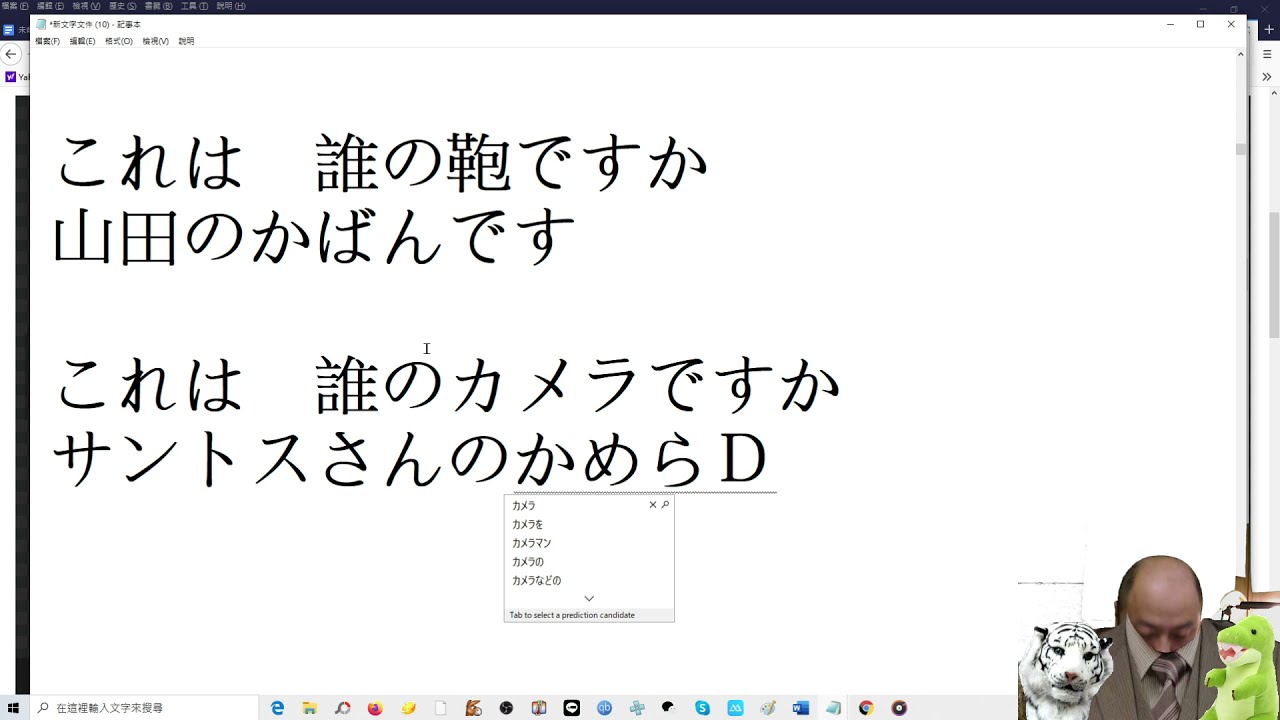Open the blank document icon on taskbar
Image resolution: width=1280 pixels, height=720 pixels.
coord(440,708)
